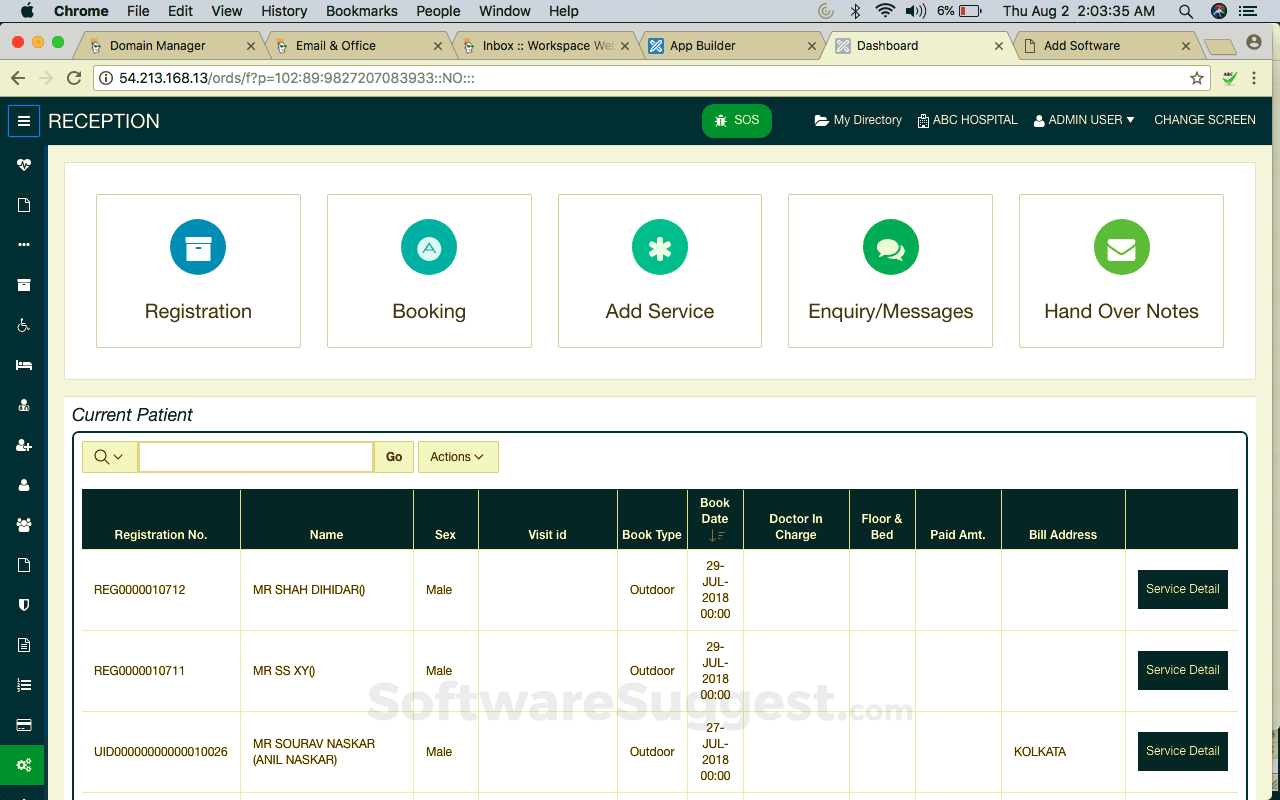Viewport: 1280px width, 800px height.
Task: Click the add-user icon in sidebar
Action: tap(24, 445)
